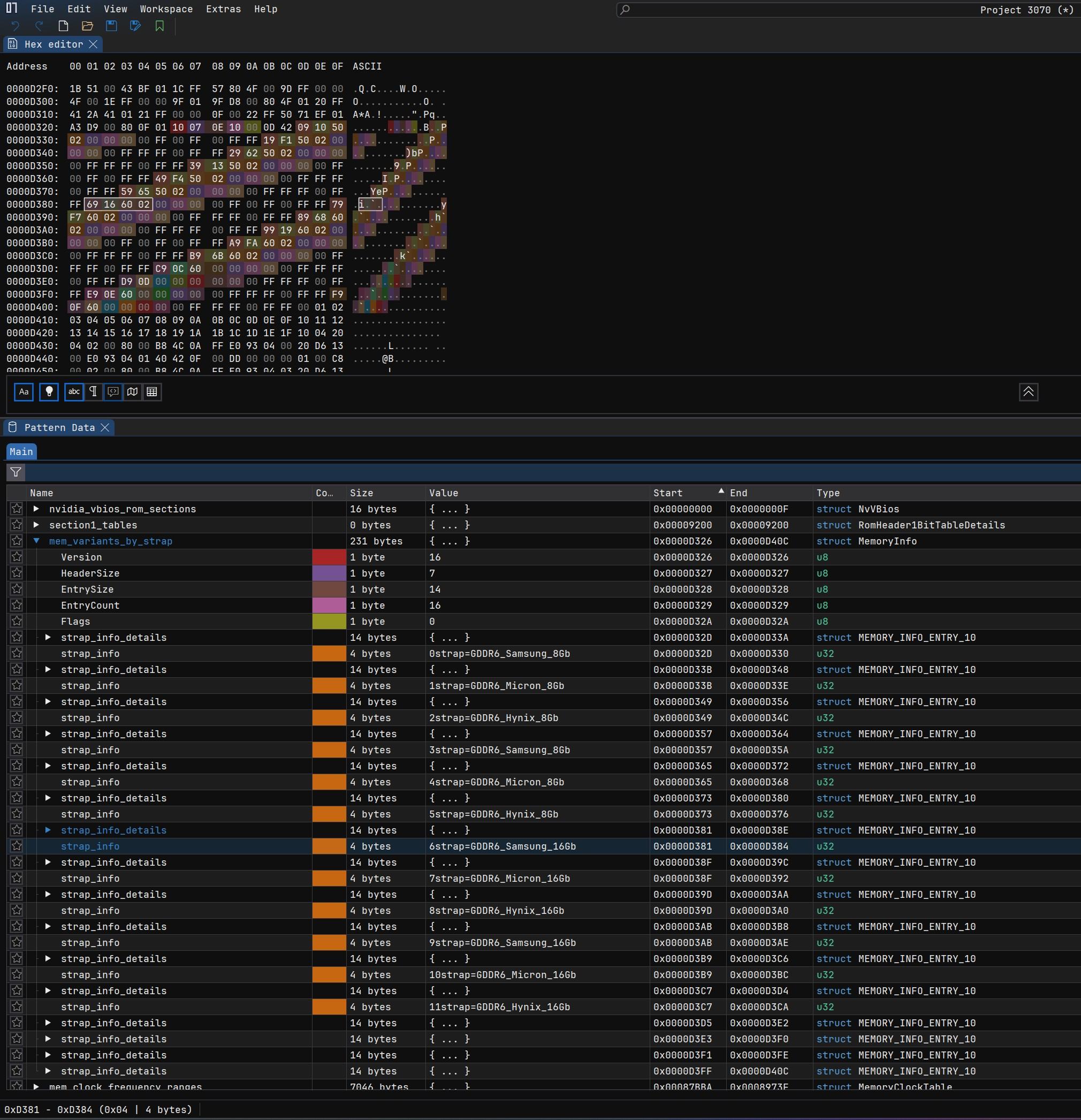1081x1120 pixels.
Task: Click the minimap map icon in hex editor footer
Action: (x=133, y=392)
